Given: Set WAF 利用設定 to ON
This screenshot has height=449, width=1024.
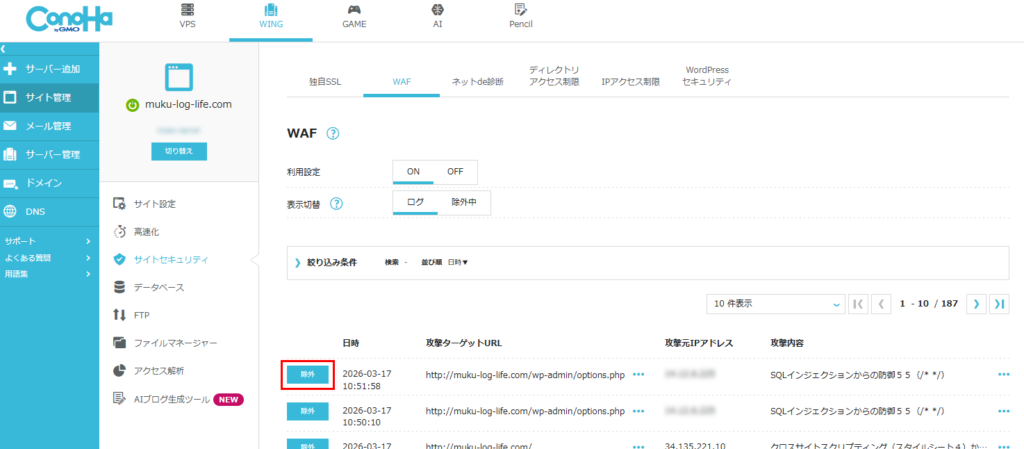Looking at the screenshot, I should pyautogui.click(x=413, y=172).
